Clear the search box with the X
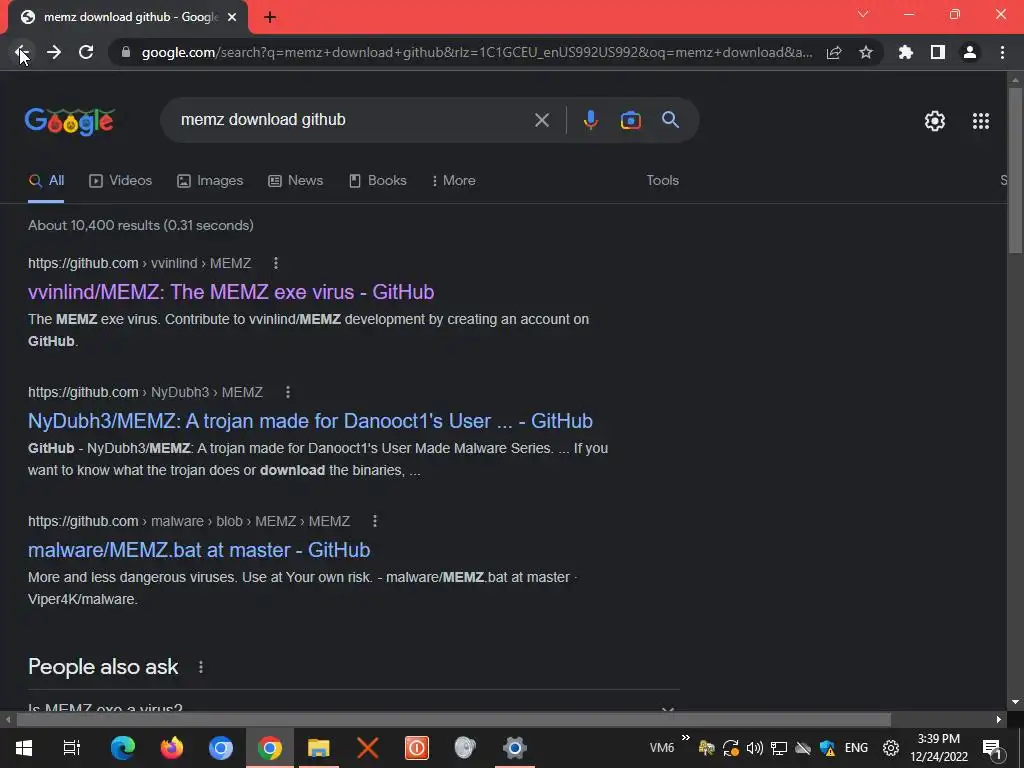1024x768 pixels. tap(542, 120)
